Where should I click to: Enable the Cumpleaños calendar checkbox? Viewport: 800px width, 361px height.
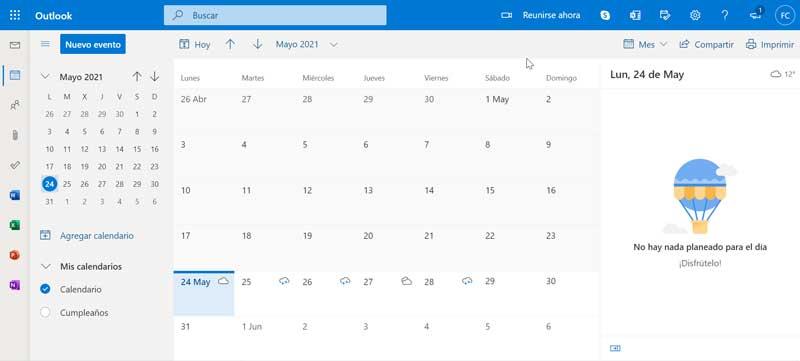[45, 313]
